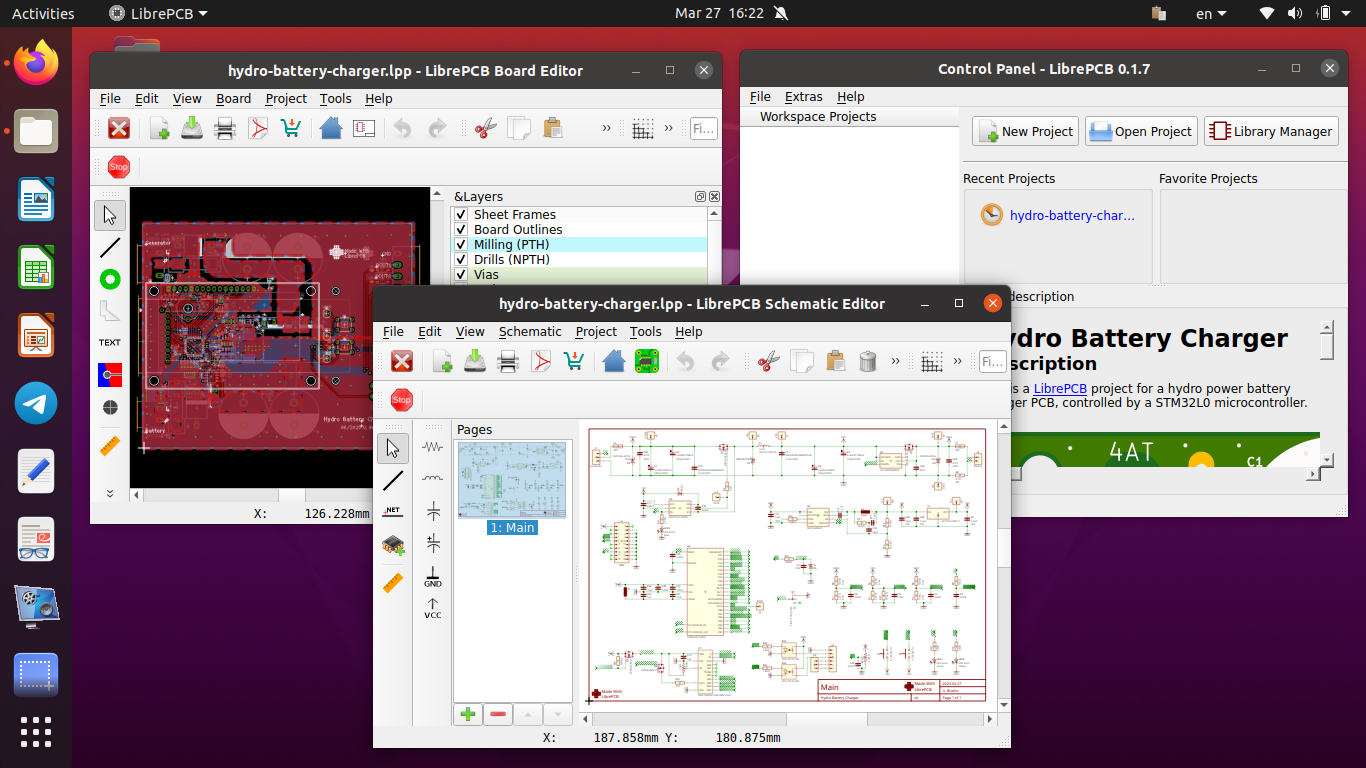Screen dimensions: 1366x768
Task: Add a GND symbol to the schematic
Action: (433, 576)
